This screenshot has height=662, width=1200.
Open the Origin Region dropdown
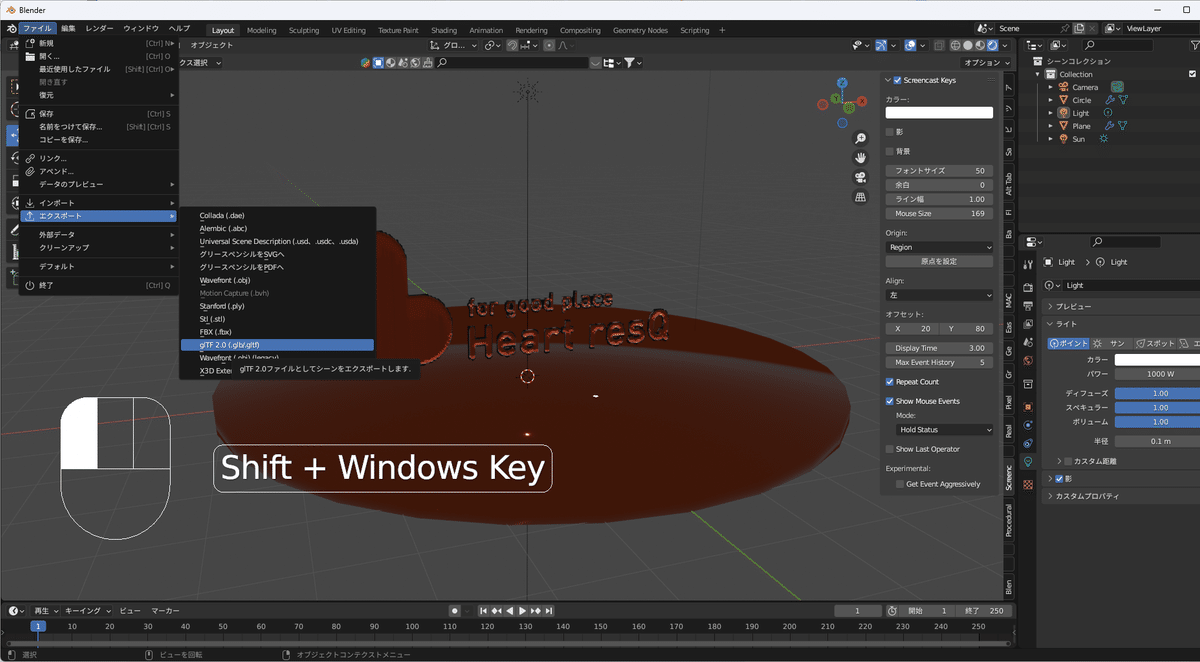pos(939,247)
